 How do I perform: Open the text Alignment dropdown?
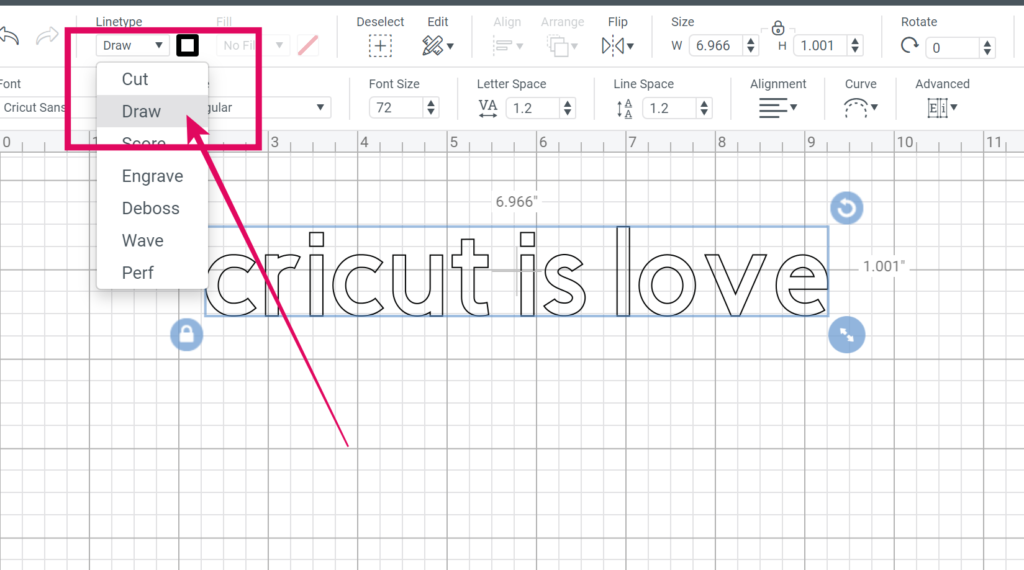coord(778,108)
